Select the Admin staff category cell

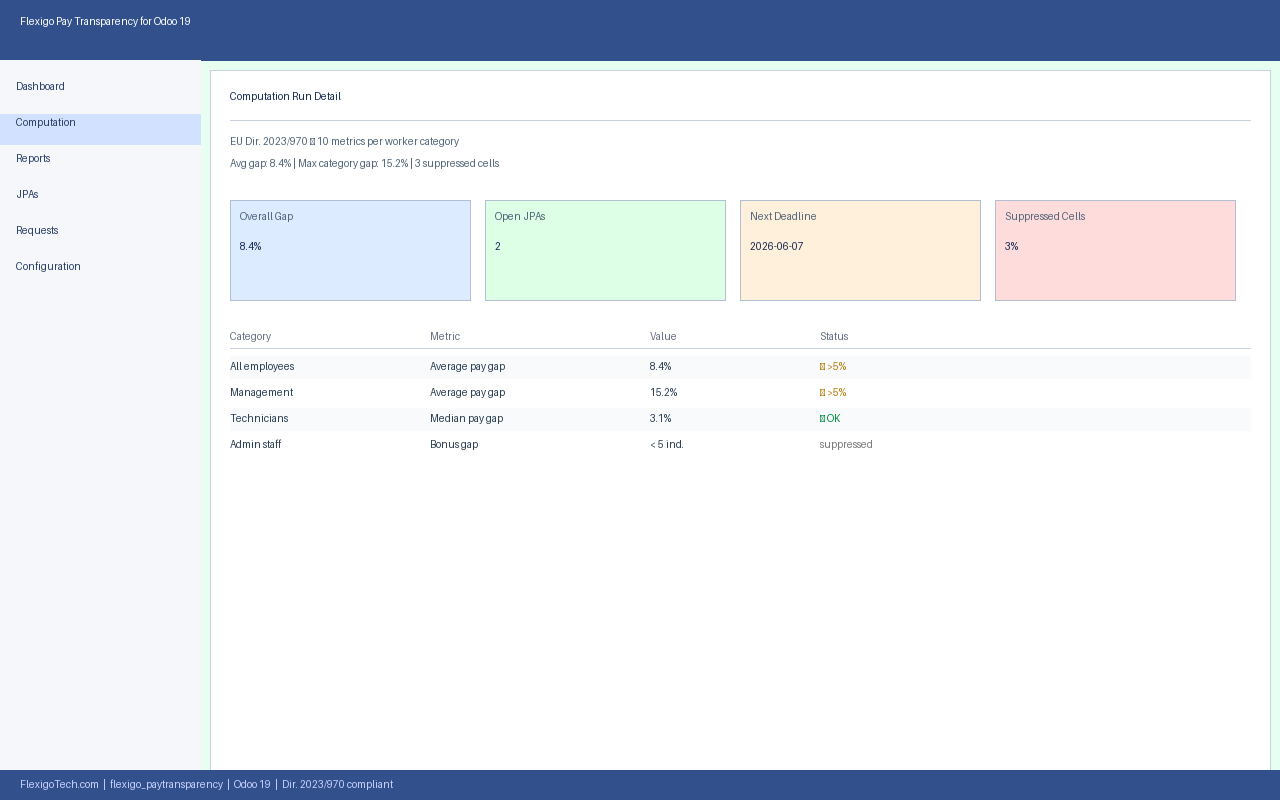[x=255, y=445]
